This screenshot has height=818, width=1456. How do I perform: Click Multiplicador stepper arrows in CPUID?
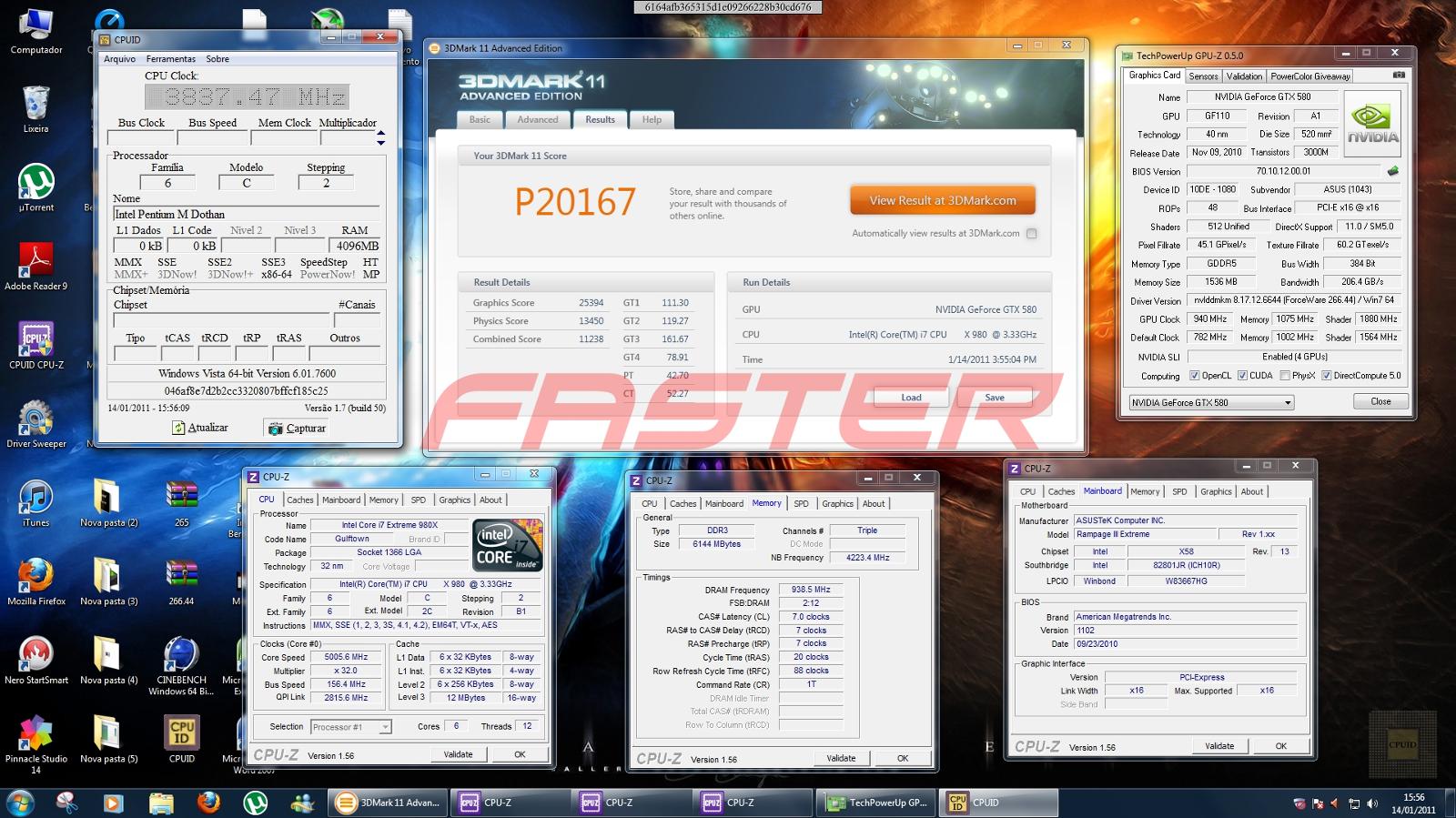click(380, 138)
